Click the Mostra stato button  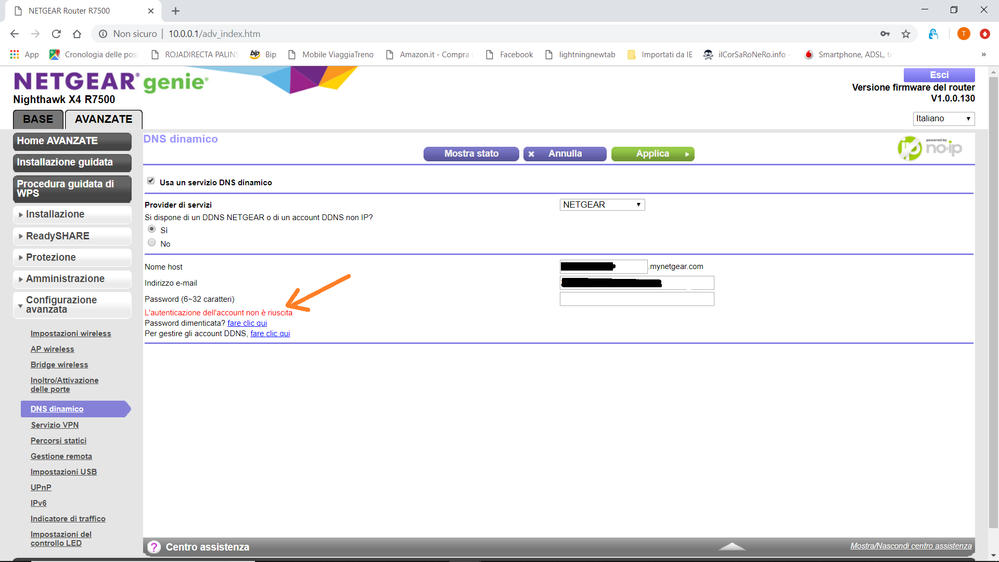pos(471,154)
